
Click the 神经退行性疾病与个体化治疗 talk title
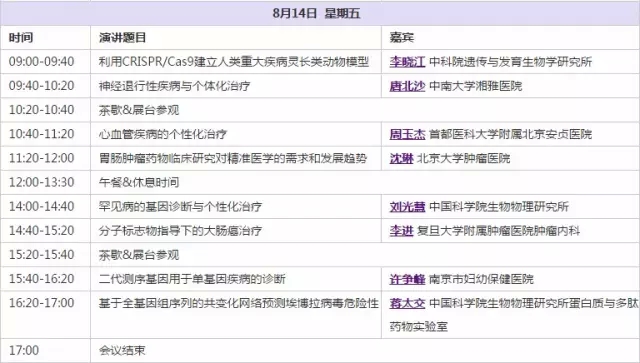click(x=174, y=86)
